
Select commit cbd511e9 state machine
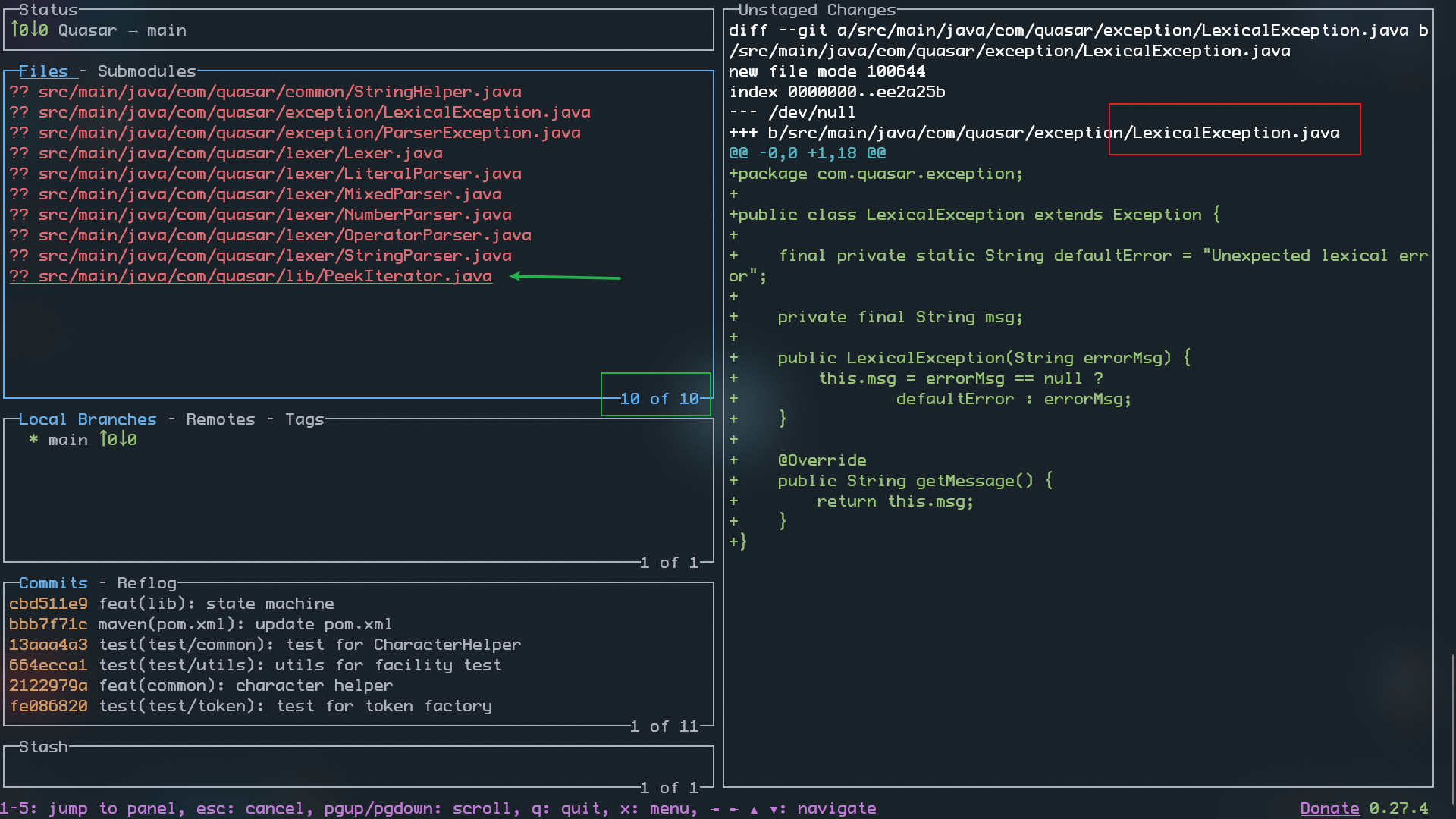tap(171, 604)
